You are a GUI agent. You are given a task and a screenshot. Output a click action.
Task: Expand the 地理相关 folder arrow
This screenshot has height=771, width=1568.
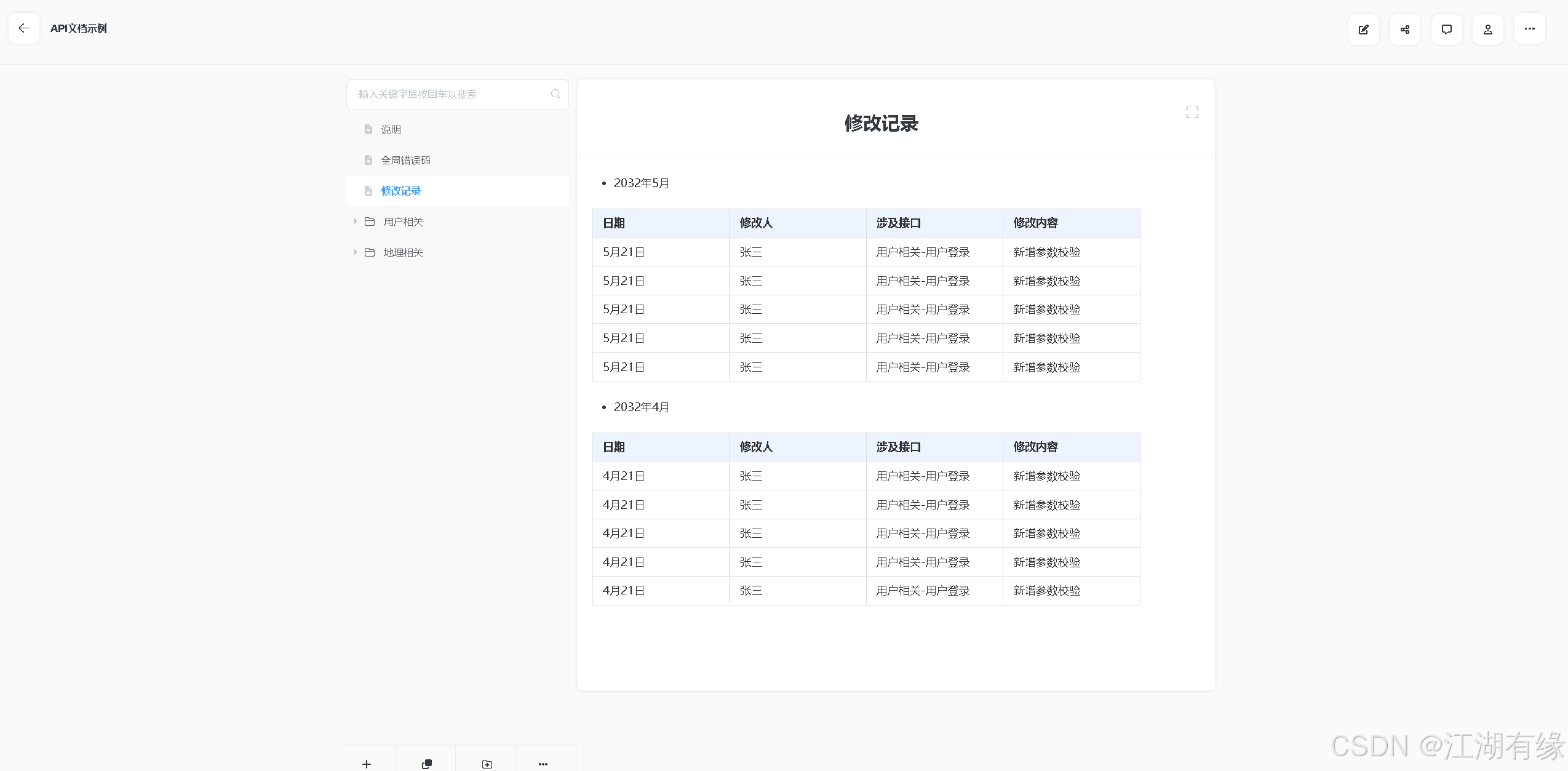pos(355,252)
